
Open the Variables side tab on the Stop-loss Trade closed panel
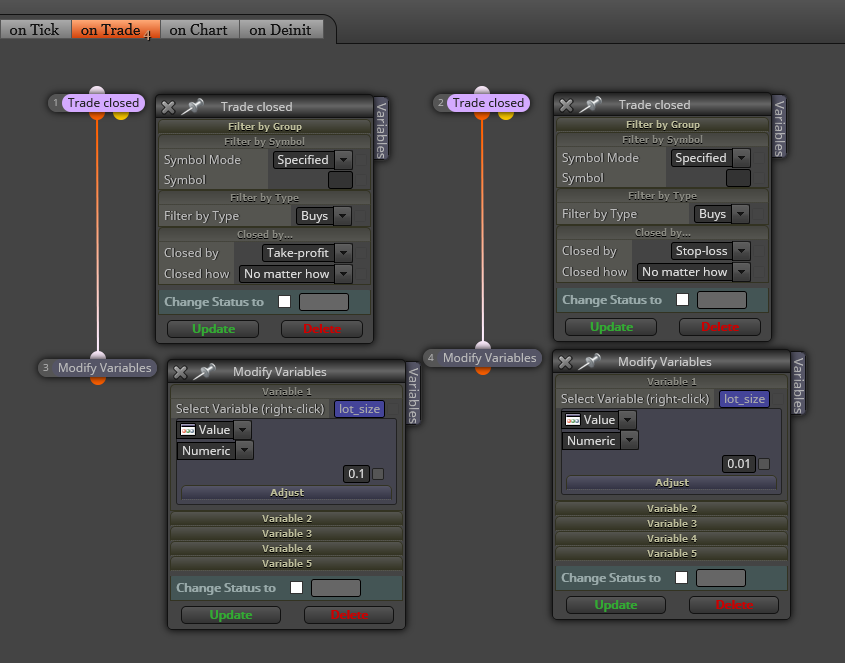779,127
